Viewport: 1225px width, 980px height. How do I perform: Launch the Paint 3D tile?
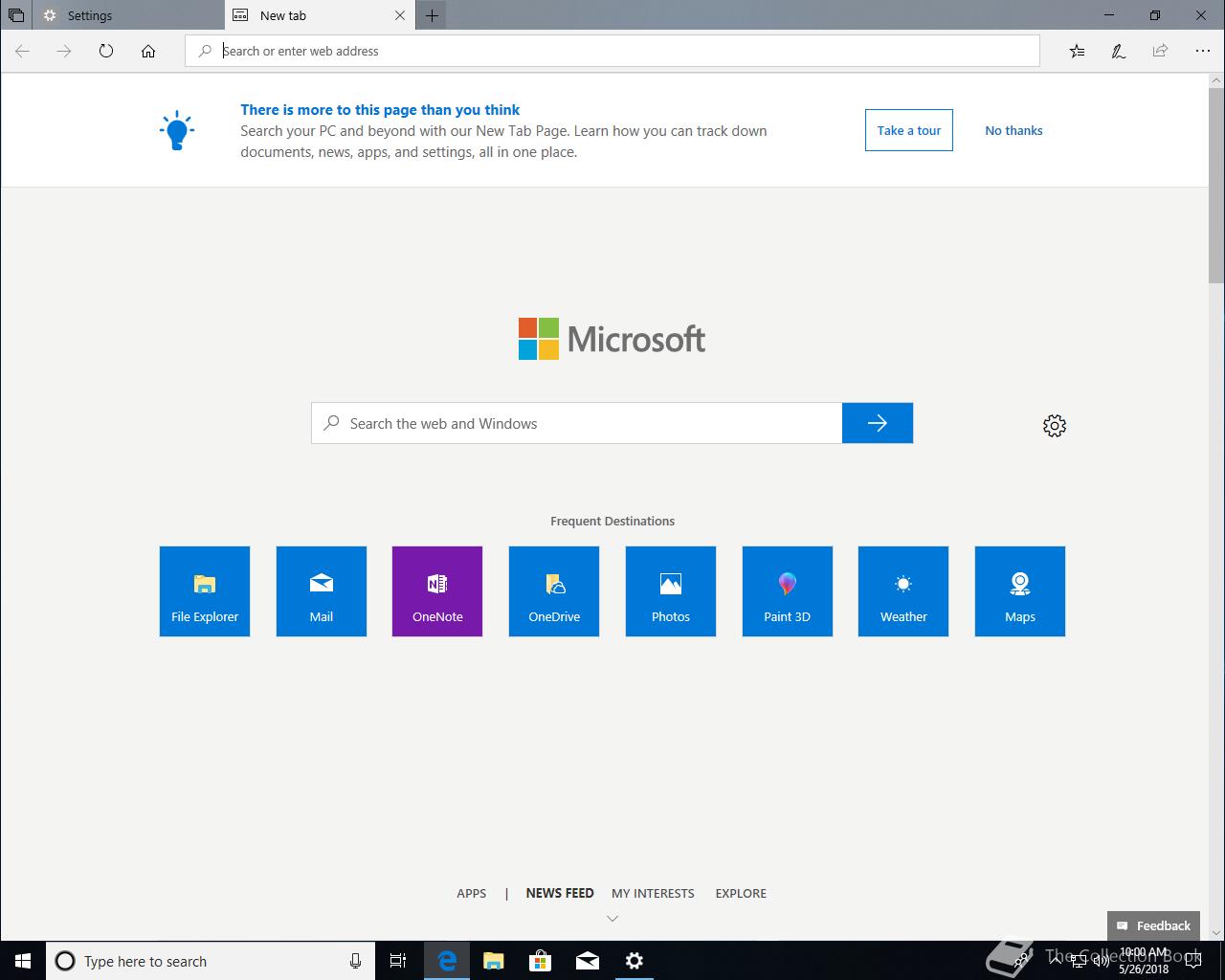pyautogui.click(x=788, y=591)
